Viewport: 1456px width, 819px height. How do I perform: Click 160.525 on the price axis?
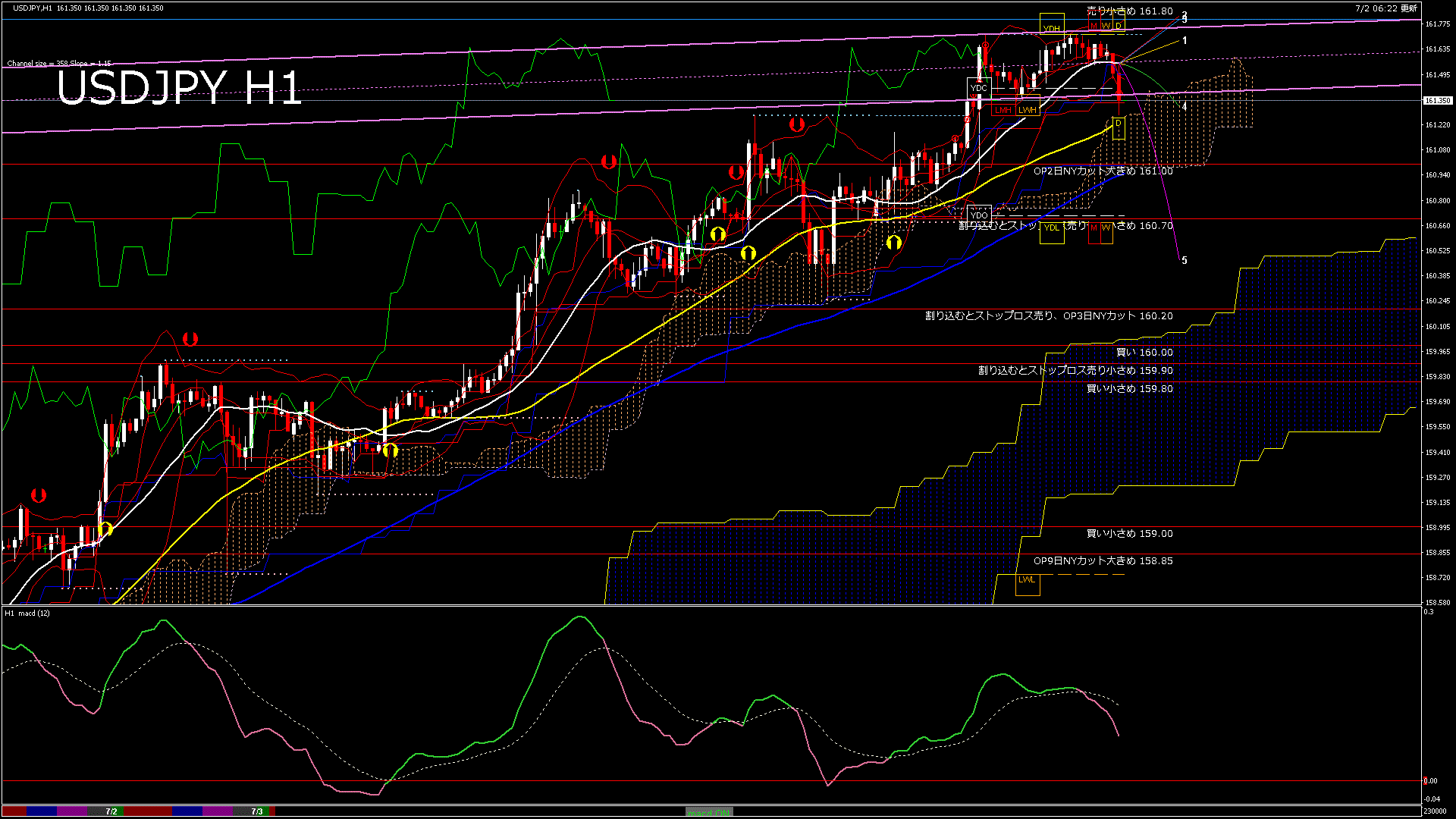(x=1438, y=251)
